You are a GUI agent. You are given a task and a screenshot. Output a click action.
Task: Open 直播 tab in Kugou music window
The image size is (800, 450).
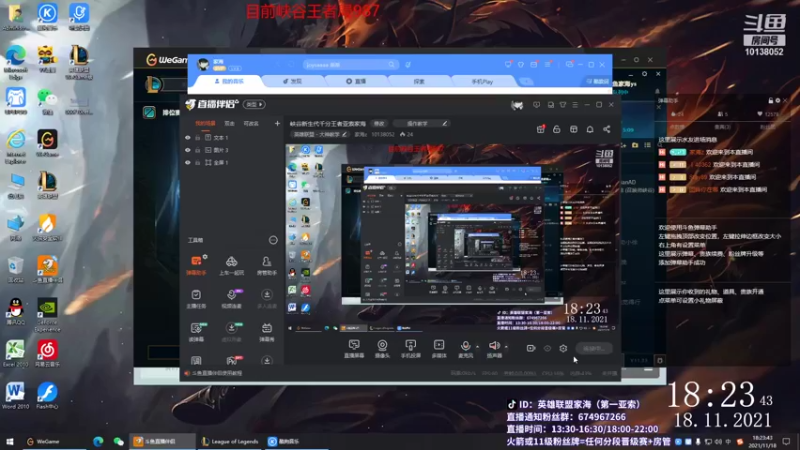click(356, 81)
